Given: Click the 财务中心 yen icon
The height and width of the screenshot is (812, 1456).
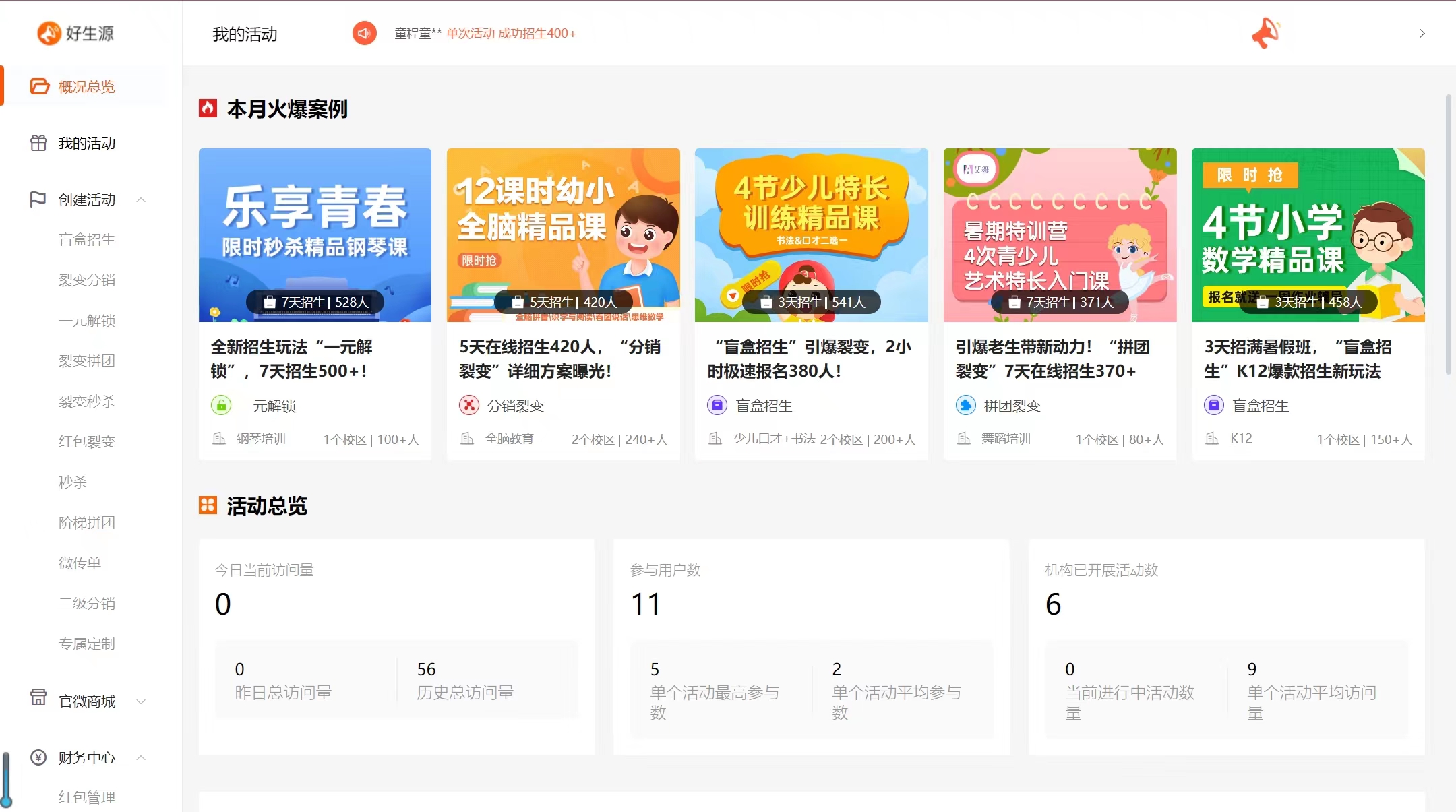Looking at the screenshot, I should point(38,757).
